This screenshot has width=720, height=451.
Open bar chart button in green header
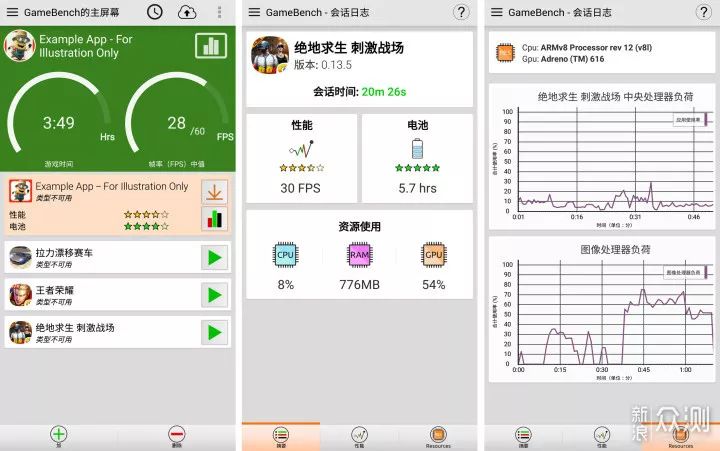(211, 46)
